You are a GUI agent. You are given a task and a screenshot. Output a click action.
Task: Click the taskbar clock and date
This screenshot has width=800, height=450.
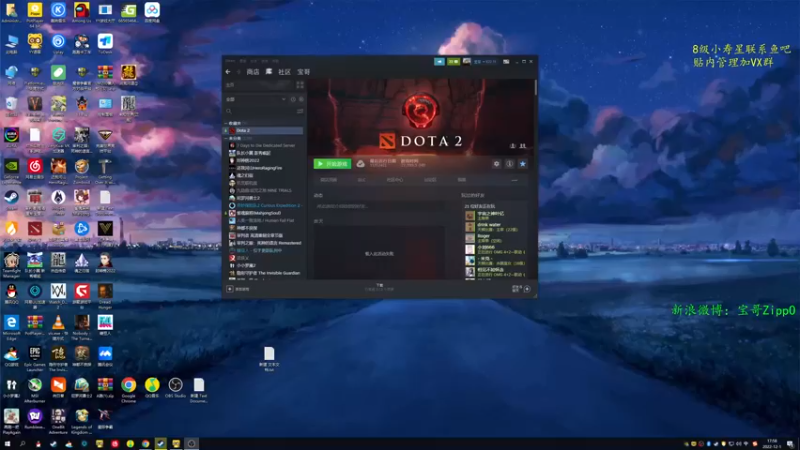coord(770,444)
